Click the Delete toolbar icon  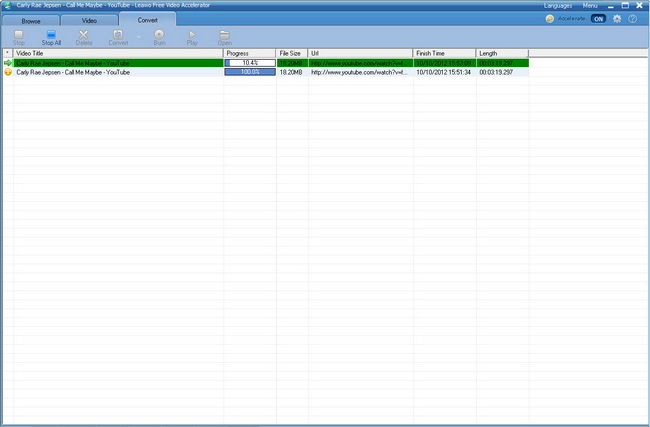click(x=84, y=34)
